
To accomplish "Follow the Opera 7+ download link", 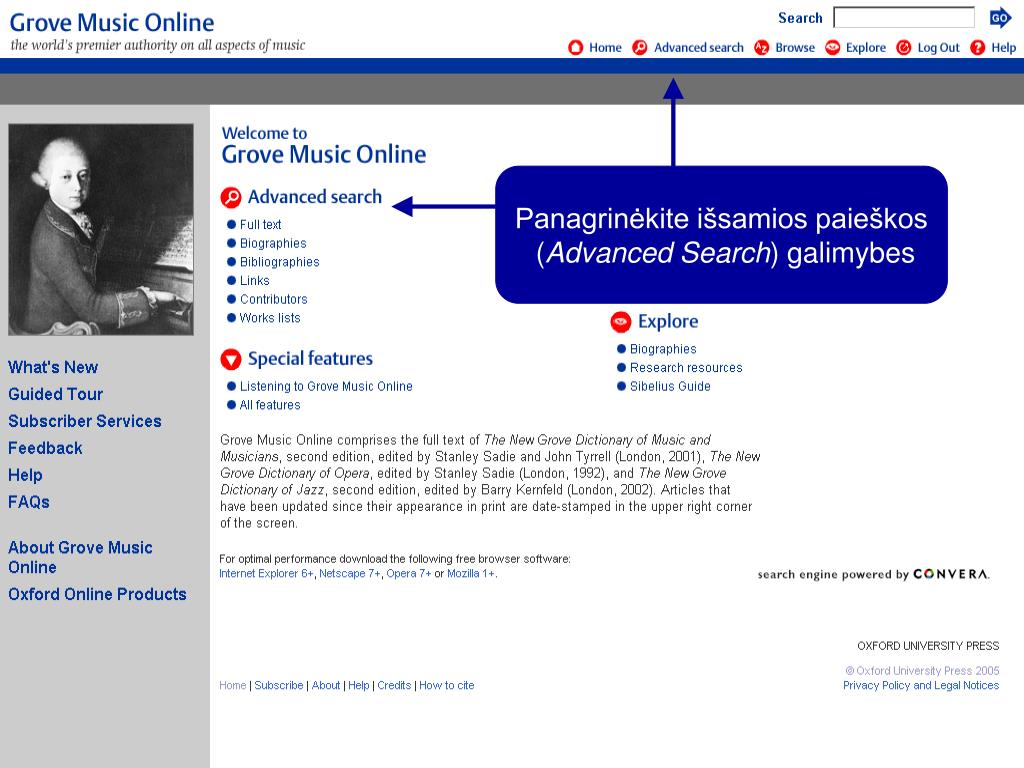I will (x=409, y=573).
